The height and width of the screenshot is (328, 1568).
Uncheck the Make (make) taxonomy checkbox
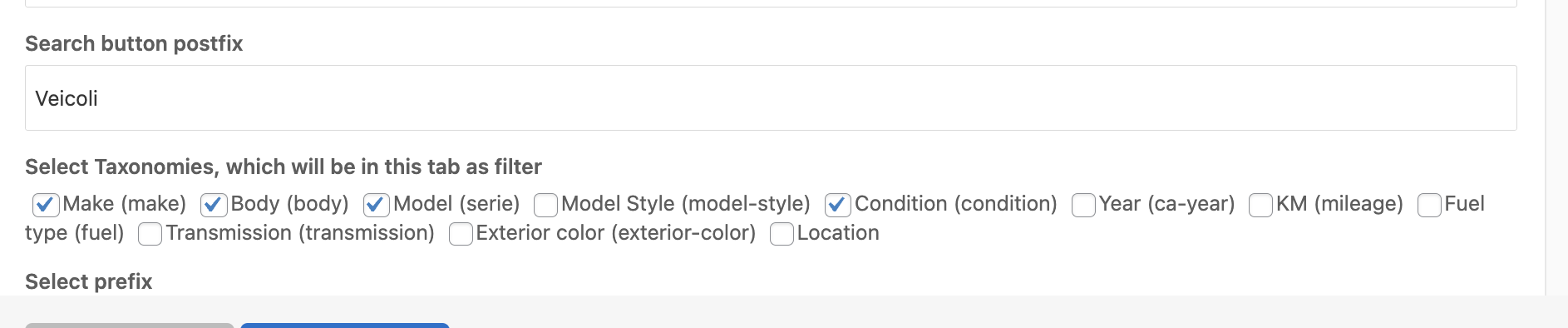tap(46, 204)
